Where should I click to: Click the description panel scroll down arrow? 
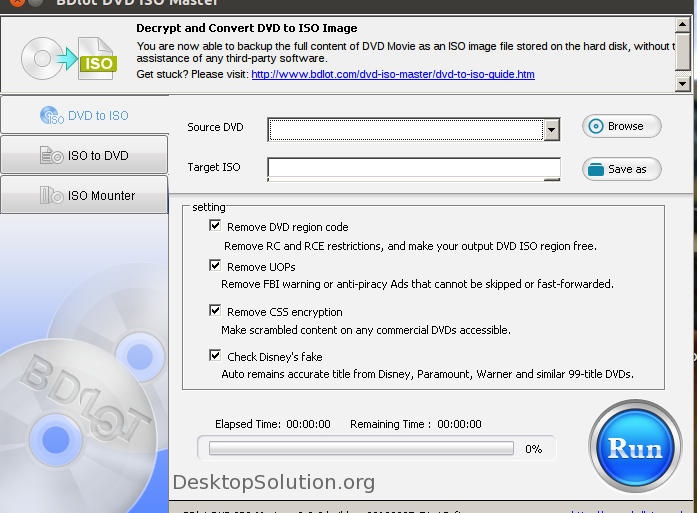click(682, 84)
